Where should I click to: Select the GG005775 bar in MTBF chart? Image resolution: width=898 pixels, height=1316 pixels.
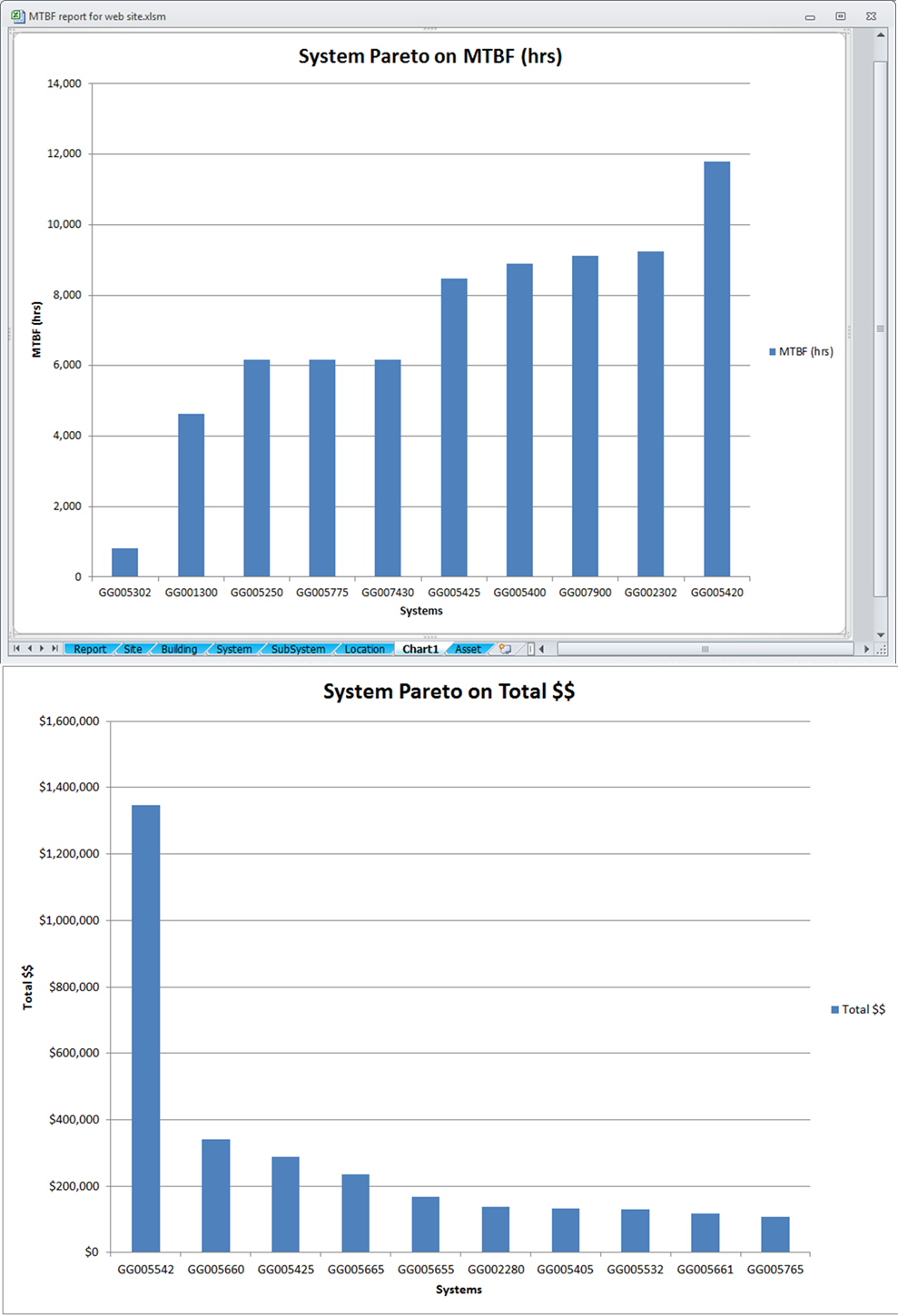[x=322, y=468]
